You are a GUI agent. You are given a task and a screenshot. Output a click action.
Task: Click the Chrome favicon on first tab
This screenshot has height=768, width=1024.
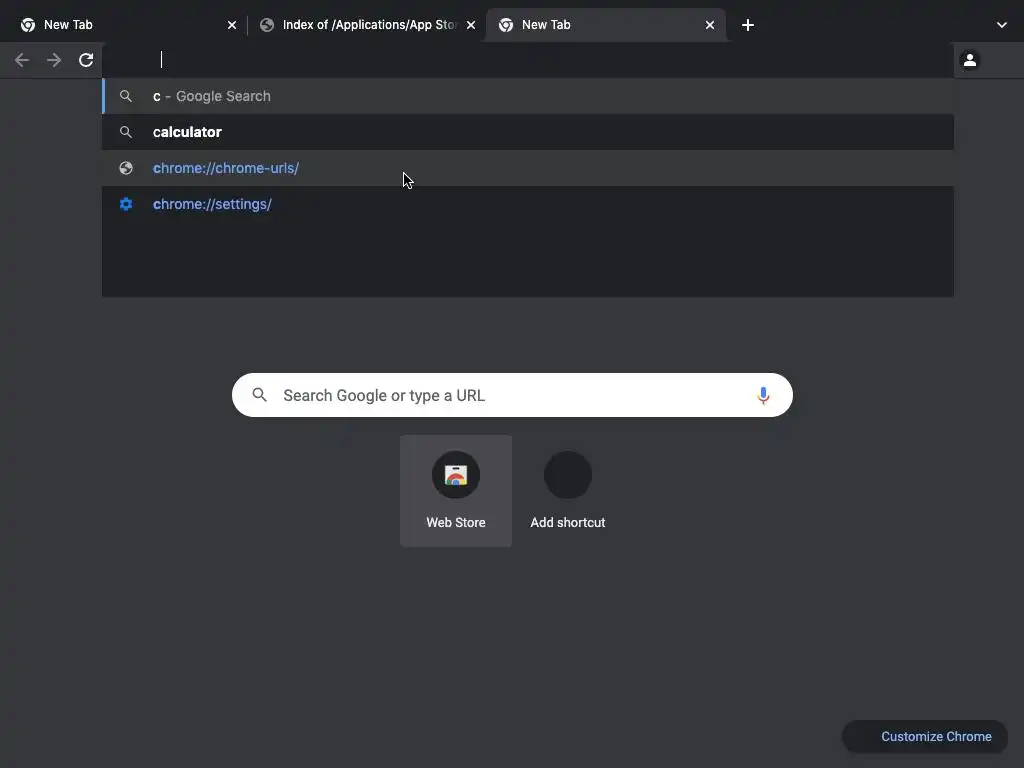coord(27,25)
